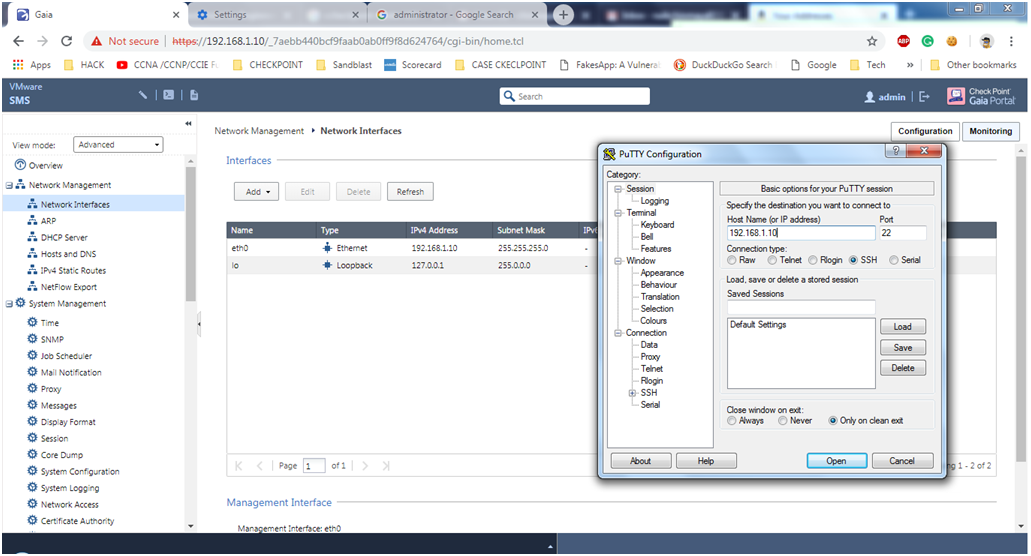Collapse the Window category in PuTTY
The image size is (1031, 556).
[618, 261]
